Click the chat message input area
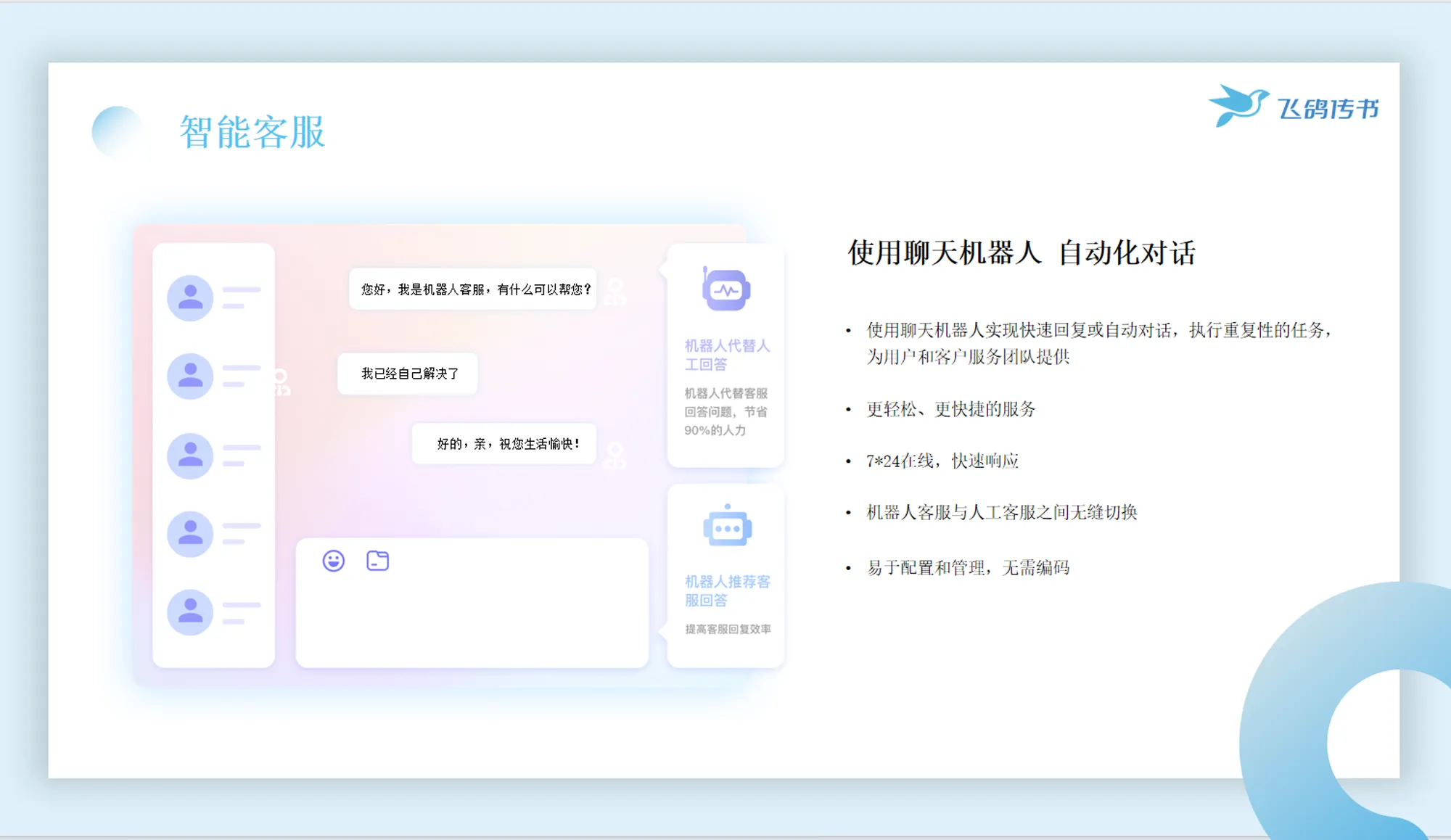The height and width of the screenshot is (840, 1451). pos(472,617)
